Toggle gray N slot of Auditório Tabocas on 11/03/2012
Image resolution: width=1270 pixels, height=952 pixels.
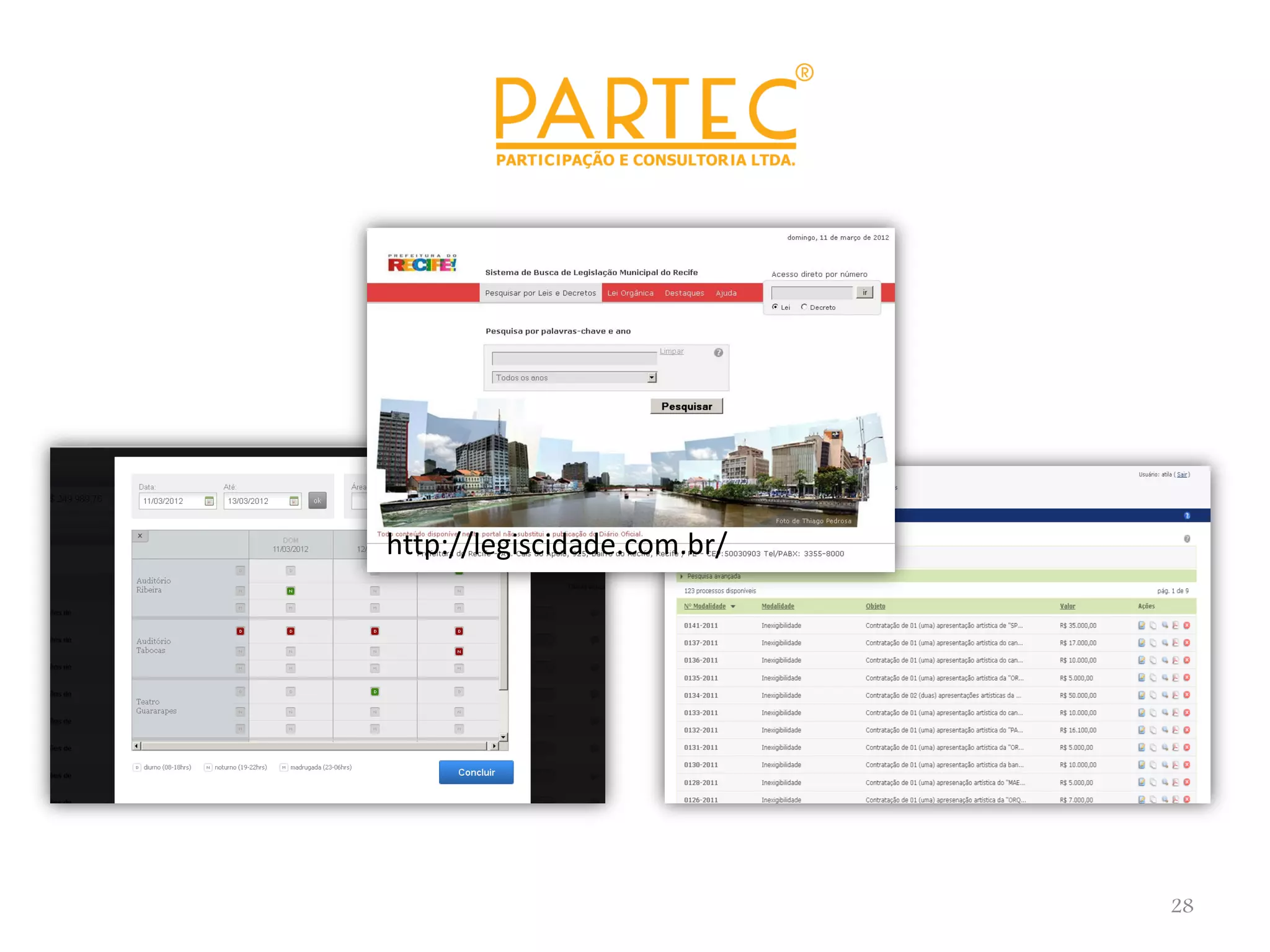[x=290, y=651]
